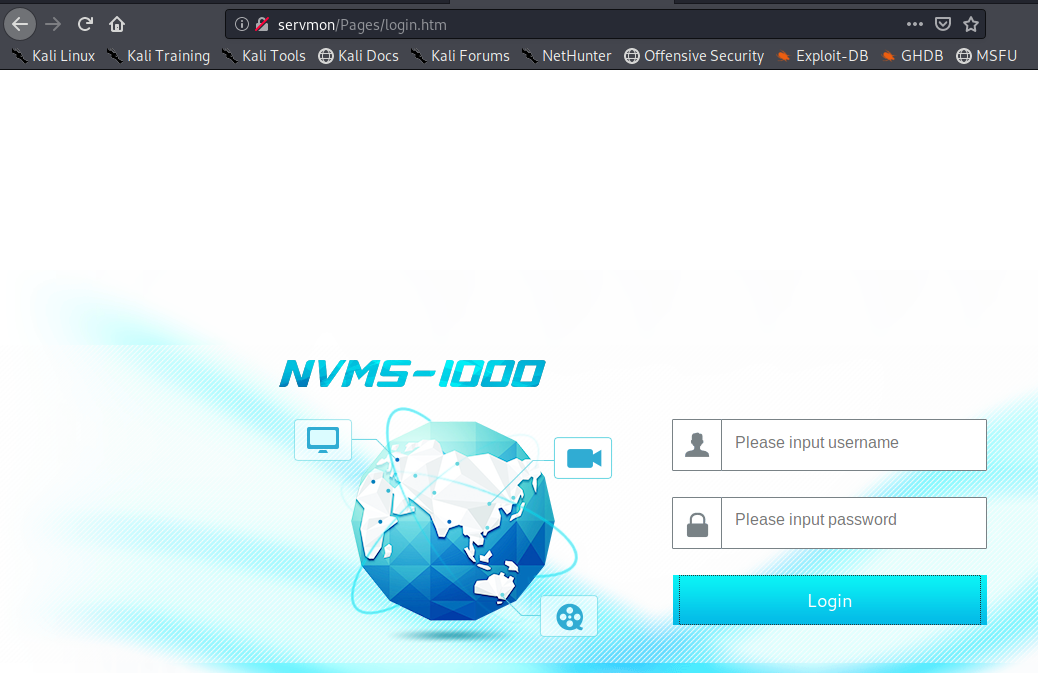The width and height of the screenshot is (1038, 673).
Task: Open the Exploit-DB bookmark
Action: (x=822, y=56)
